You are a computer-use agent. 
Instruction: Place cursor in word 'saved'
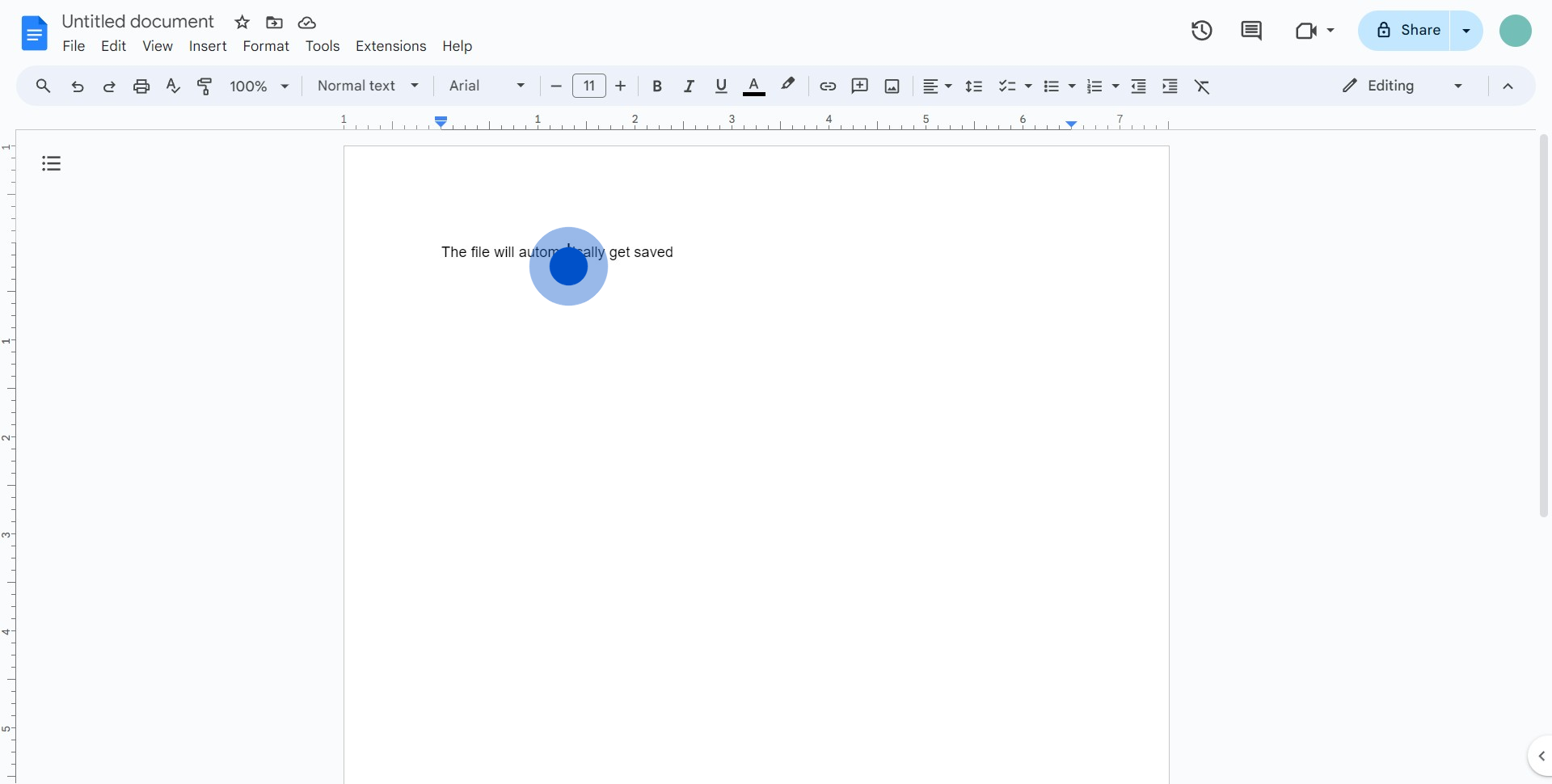[x=654, y=252]
